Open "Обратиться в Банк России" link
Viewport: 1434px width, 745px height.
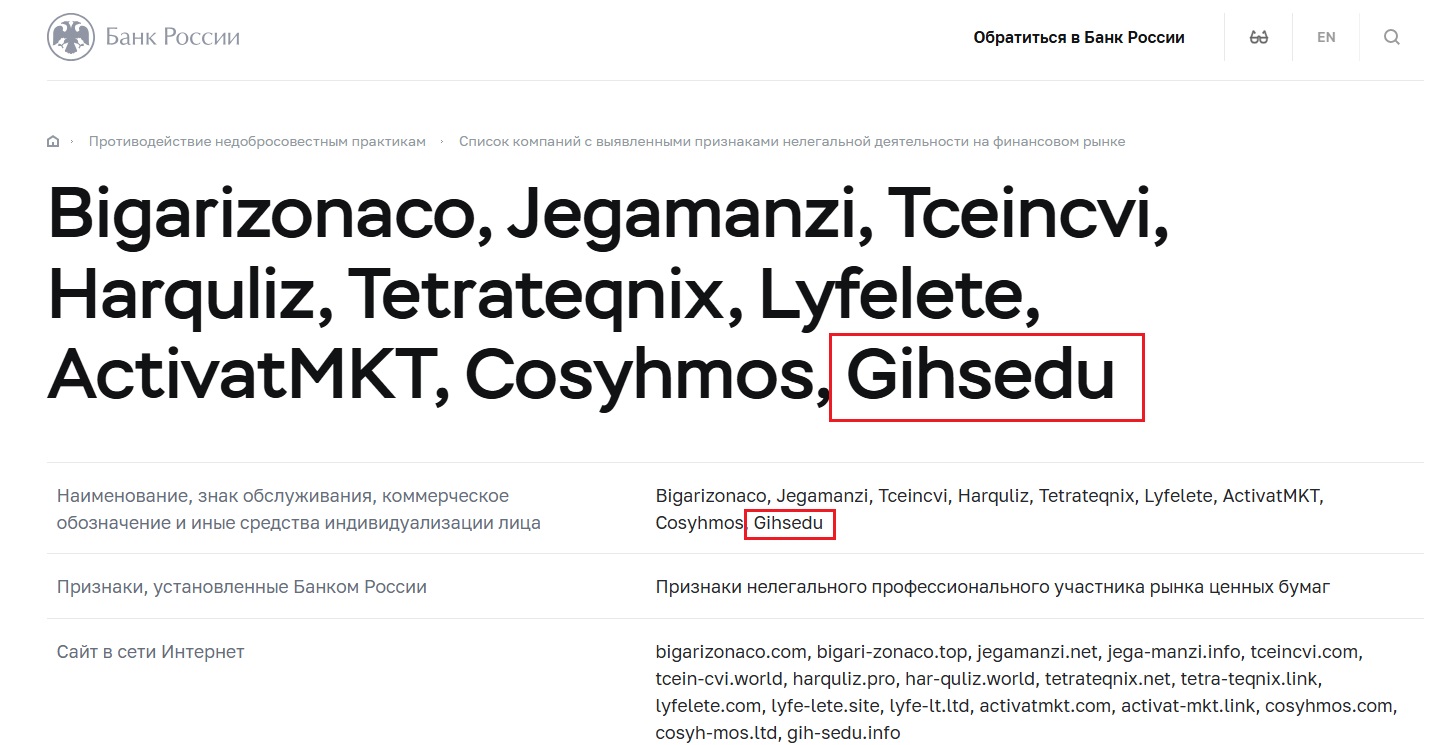click(x=1078, y=38)
